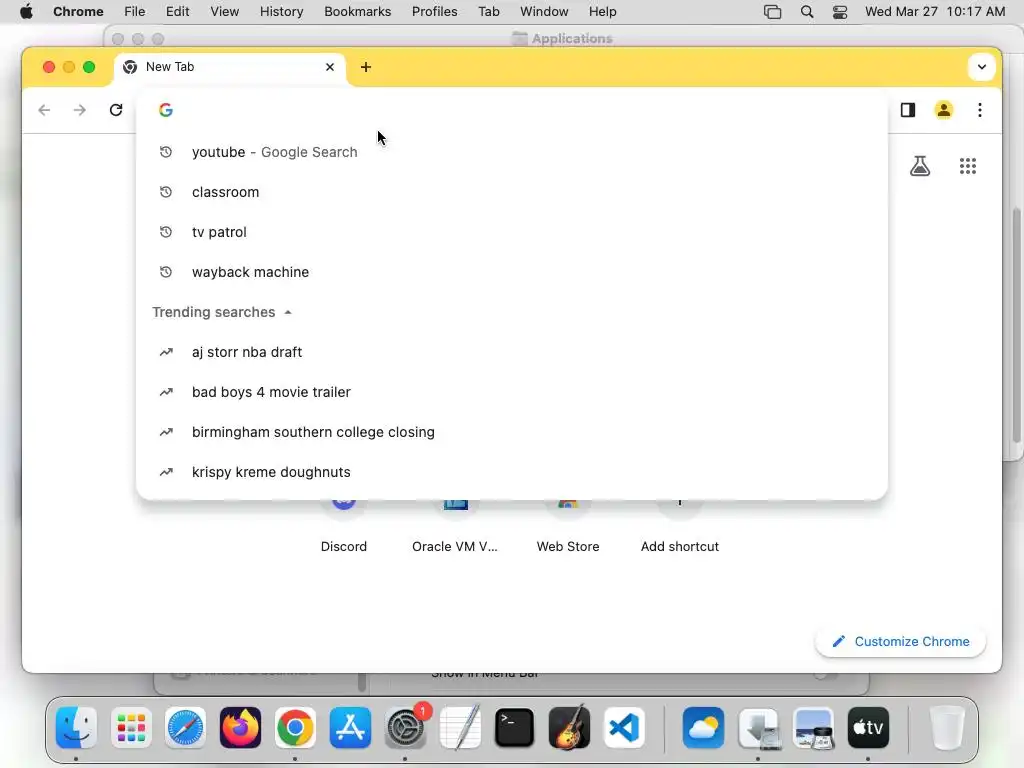Screen dimensions: 1024x768
Task: Launch Terminal from the Dock
Action: tap(515, 728)
